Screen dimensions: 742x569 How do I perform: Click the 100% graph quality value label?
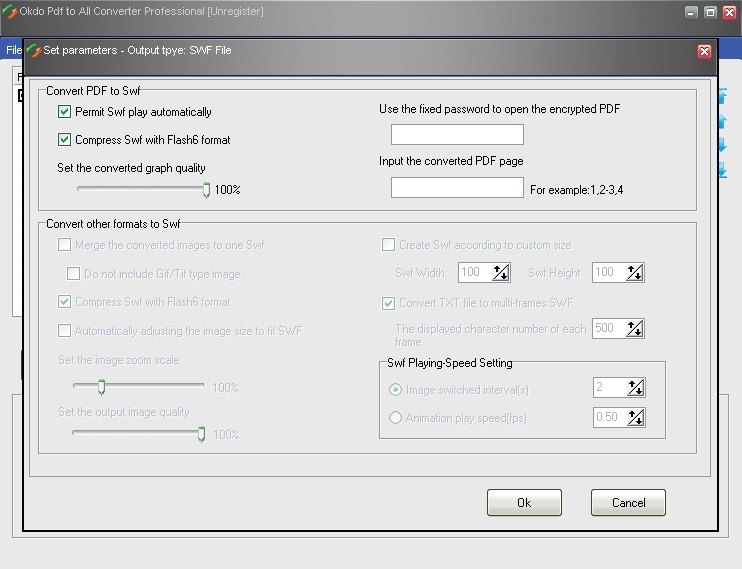point(228,190)
